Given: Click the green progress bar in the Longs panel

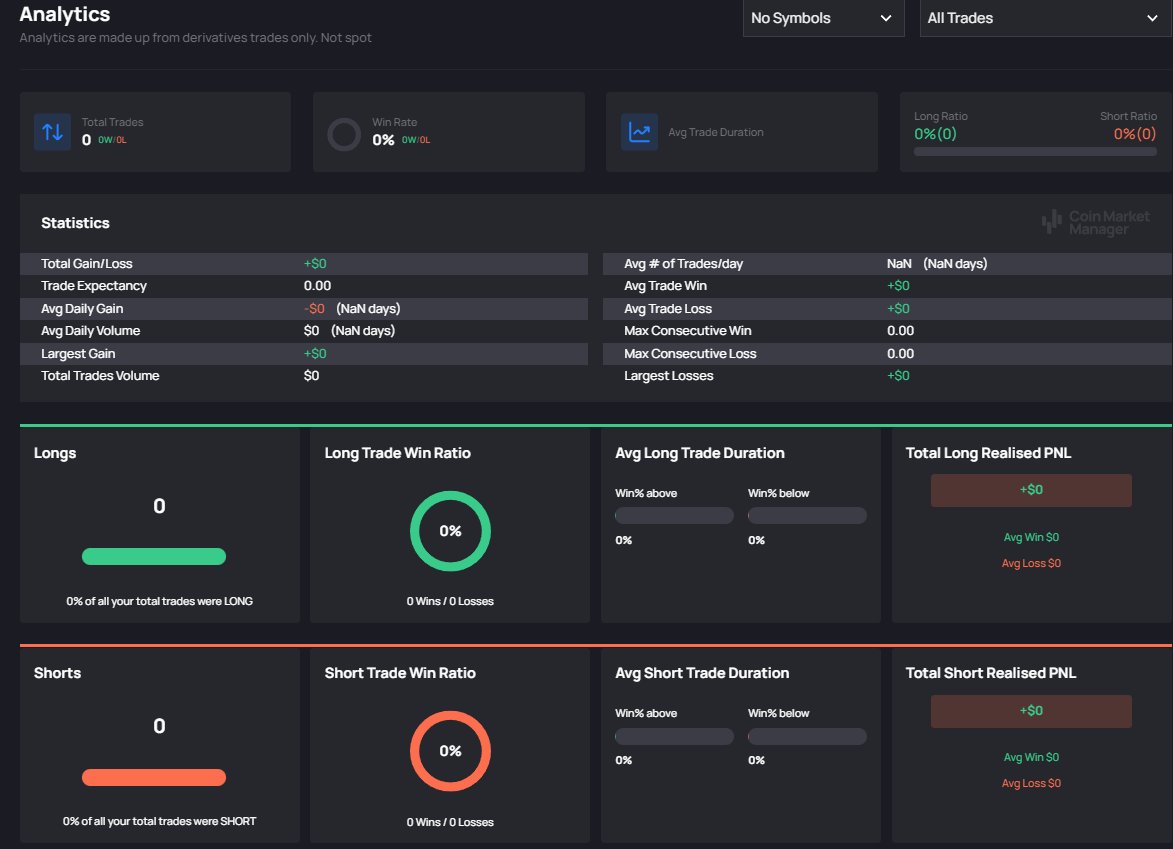Looking at the screenshot, I should pyautogui.click(x=154, y=556).
